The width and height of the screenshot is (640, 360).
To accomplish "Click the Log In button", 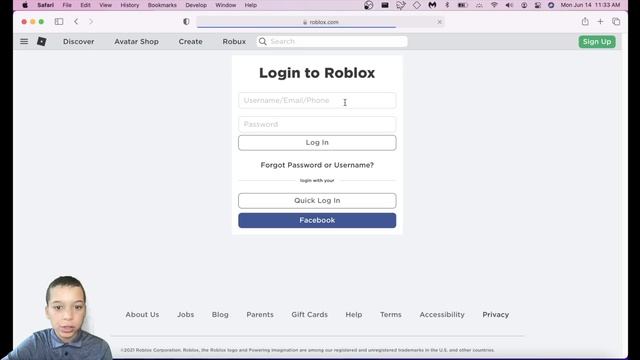I will [x=317, y=142].
